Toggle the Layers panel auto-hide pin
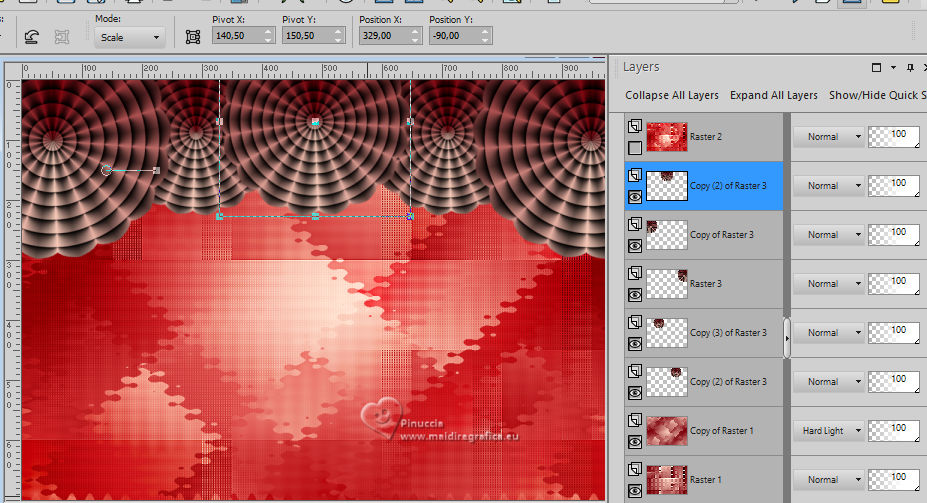This screenshot has width=927, height=503. pos(910,67)
